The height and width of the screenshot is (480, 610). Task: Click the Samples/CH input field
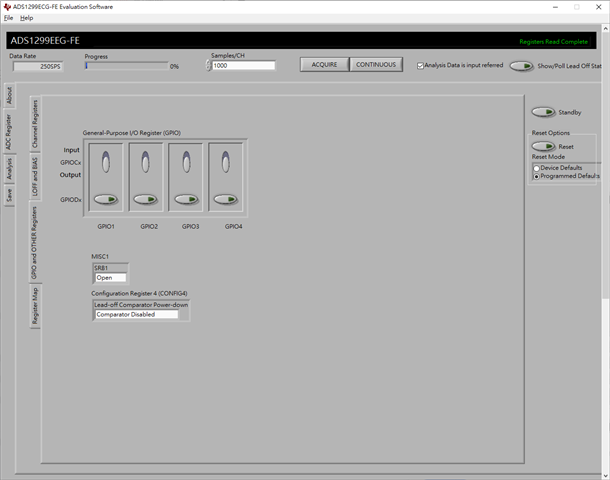pyautogui.click(x=244, y=65)
